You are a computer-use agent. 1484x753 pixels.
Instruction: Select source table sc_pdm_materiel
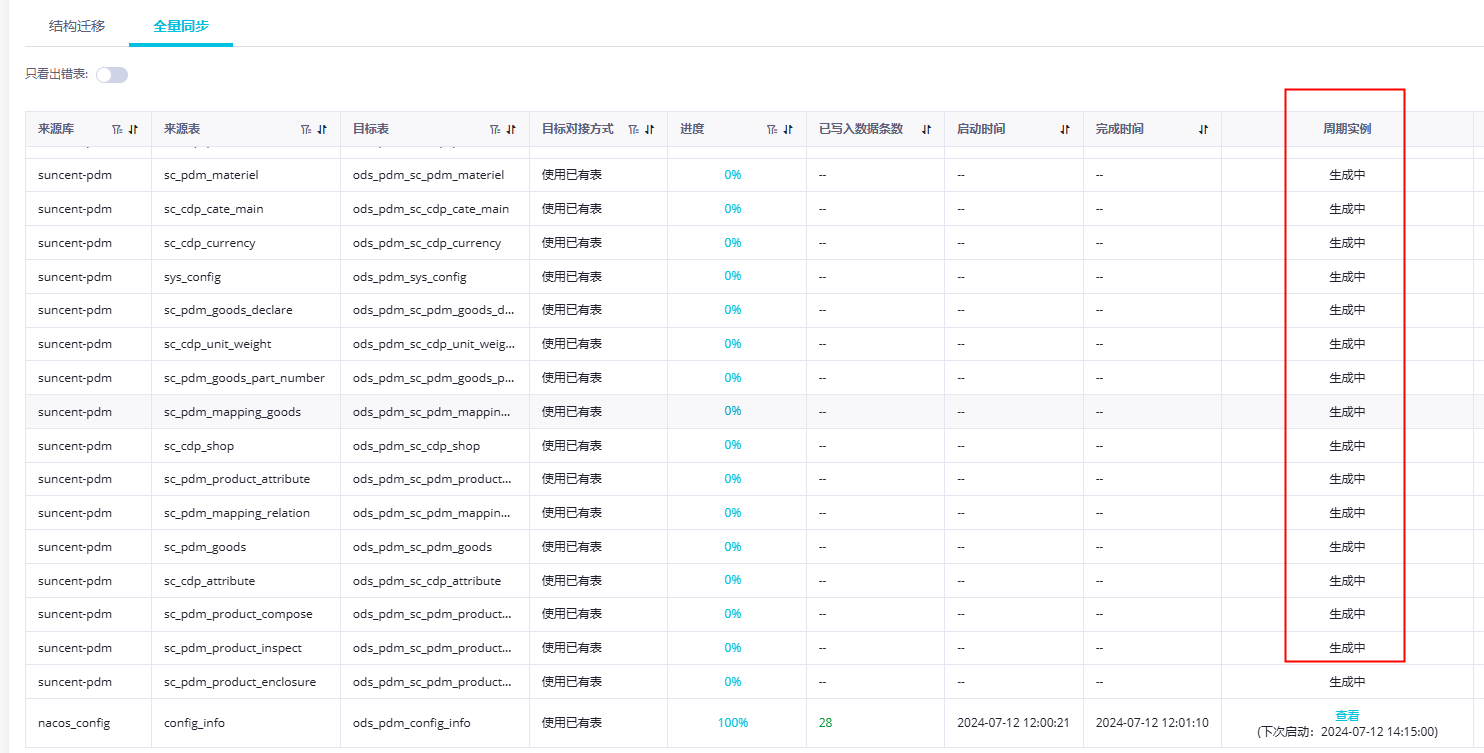pos(211,175)
